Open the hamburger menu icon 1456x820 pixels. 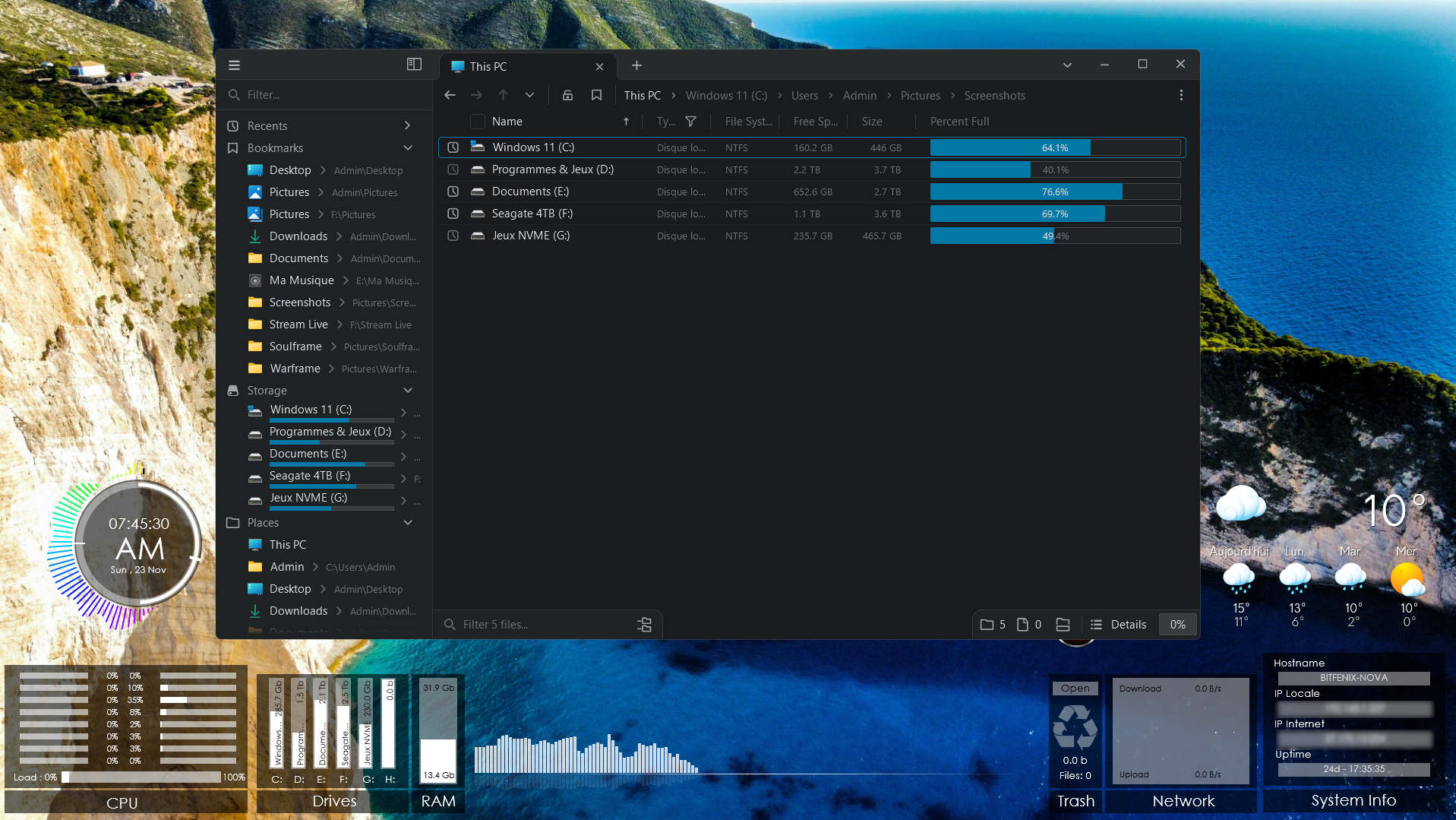[x=234, y=65]
